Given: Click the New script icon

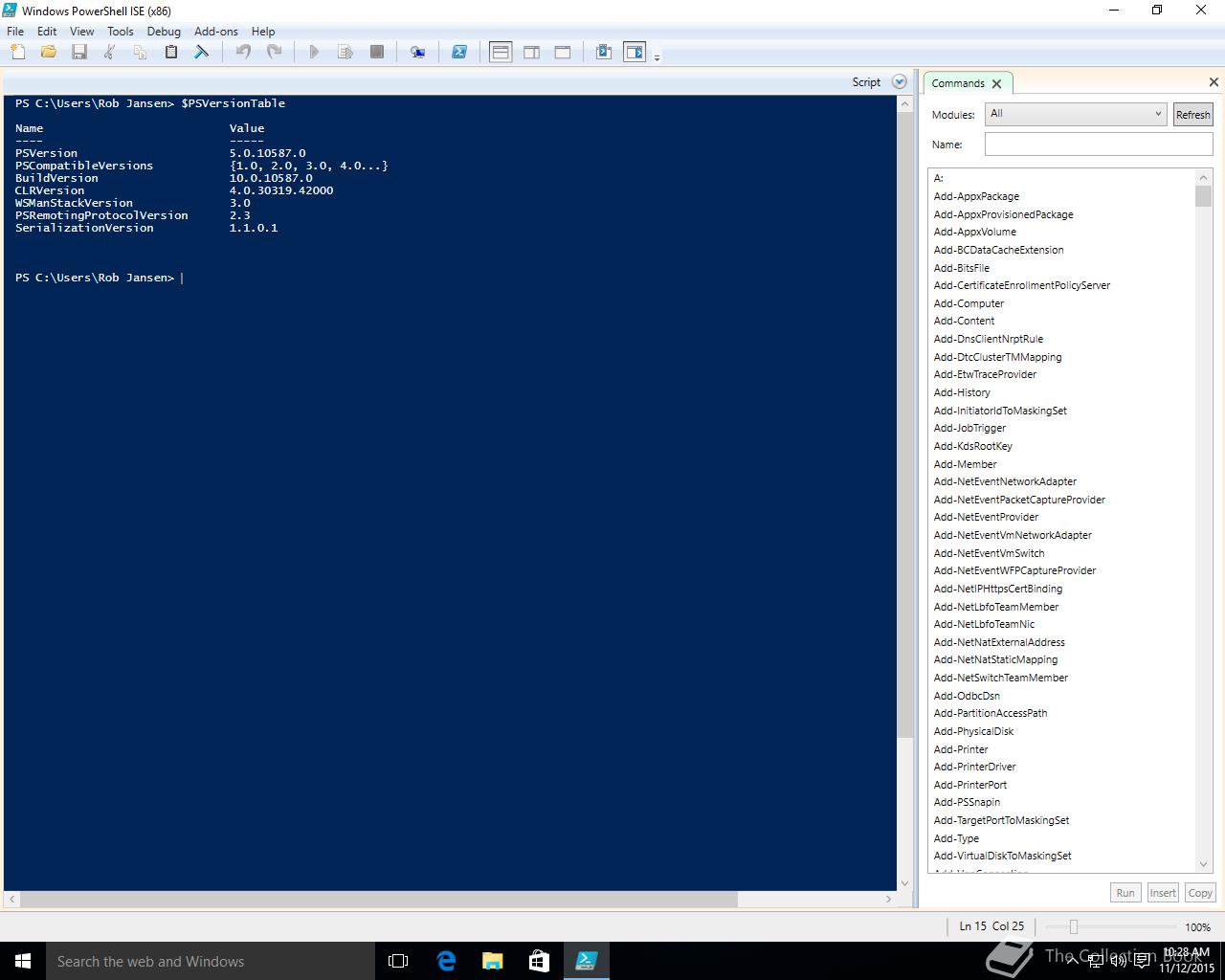Looking at the screenshot, I should point(18,53).
